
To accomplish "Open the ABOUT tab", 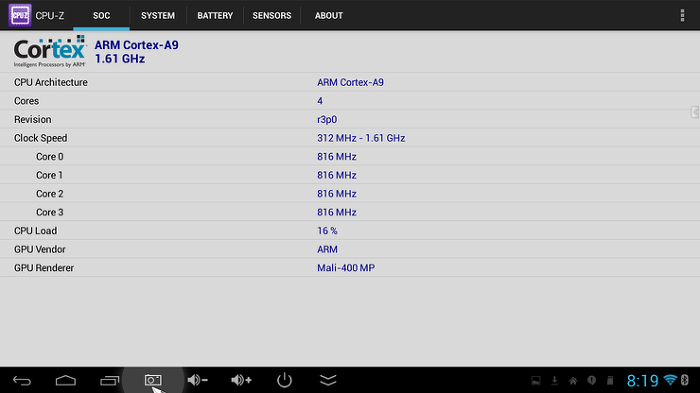I will click(329, 16).
